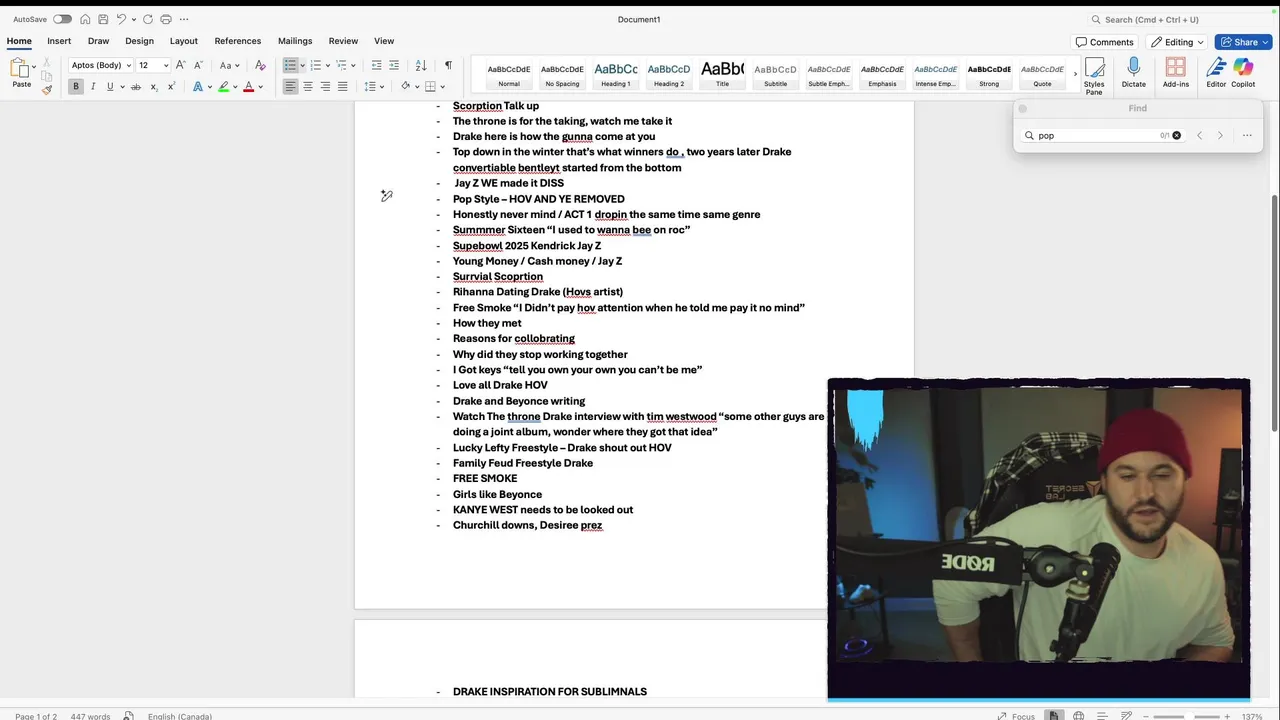Increase font size with larger A
This screenshot has height=720, width=1280.
pos(181,65)
